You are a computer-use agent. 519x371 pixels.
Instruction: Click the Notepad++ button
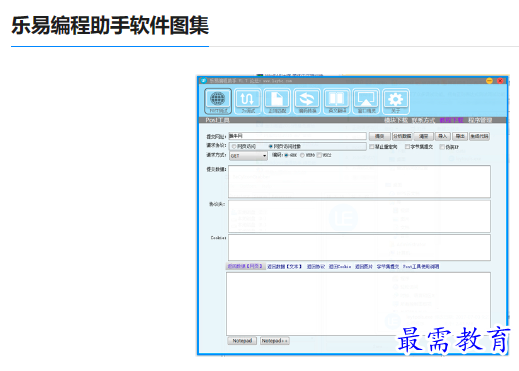[x=275, y=341]
